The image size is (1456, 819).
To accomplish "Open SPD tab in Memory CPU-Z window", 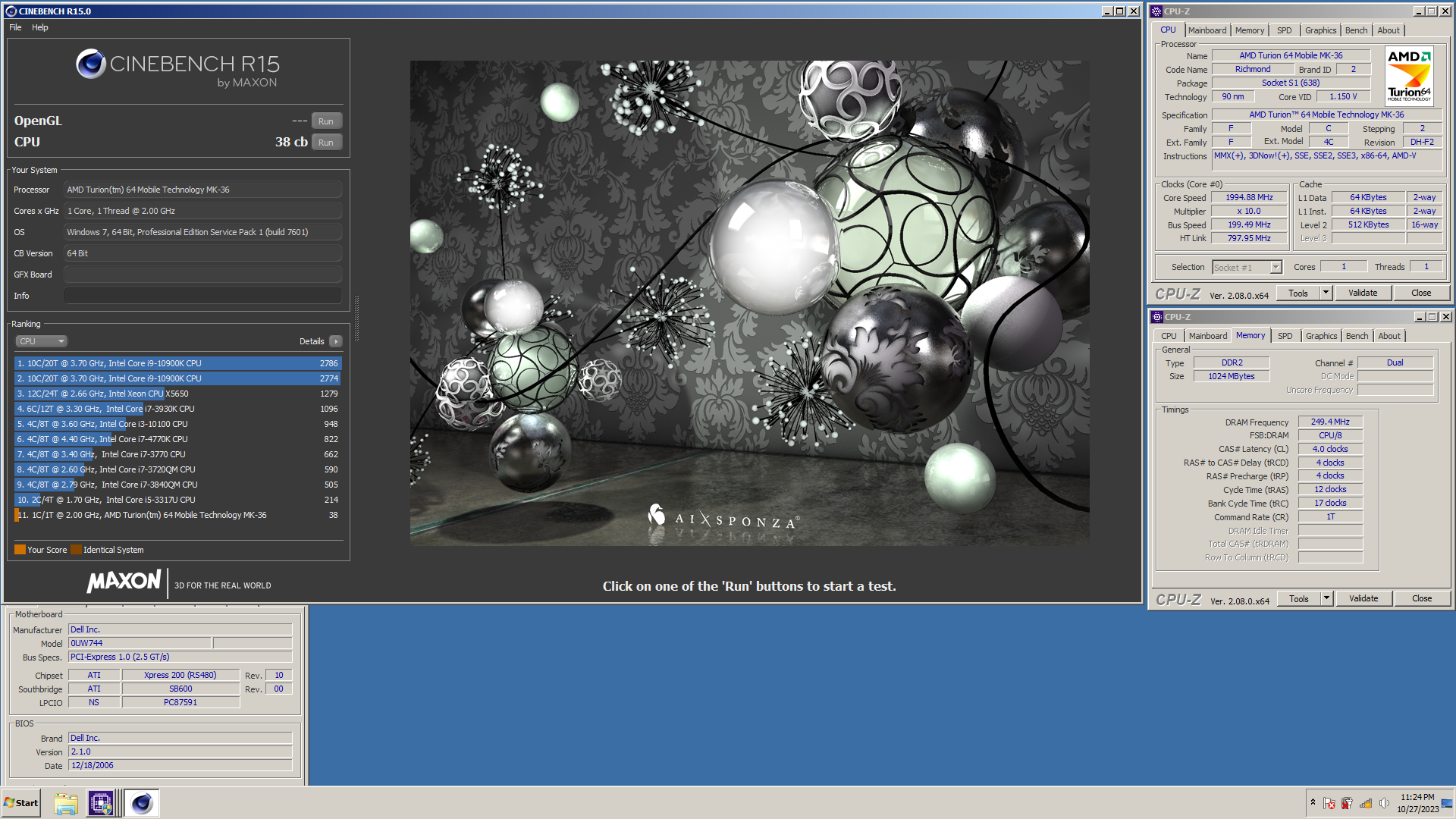I will [x=1285, y=336].
